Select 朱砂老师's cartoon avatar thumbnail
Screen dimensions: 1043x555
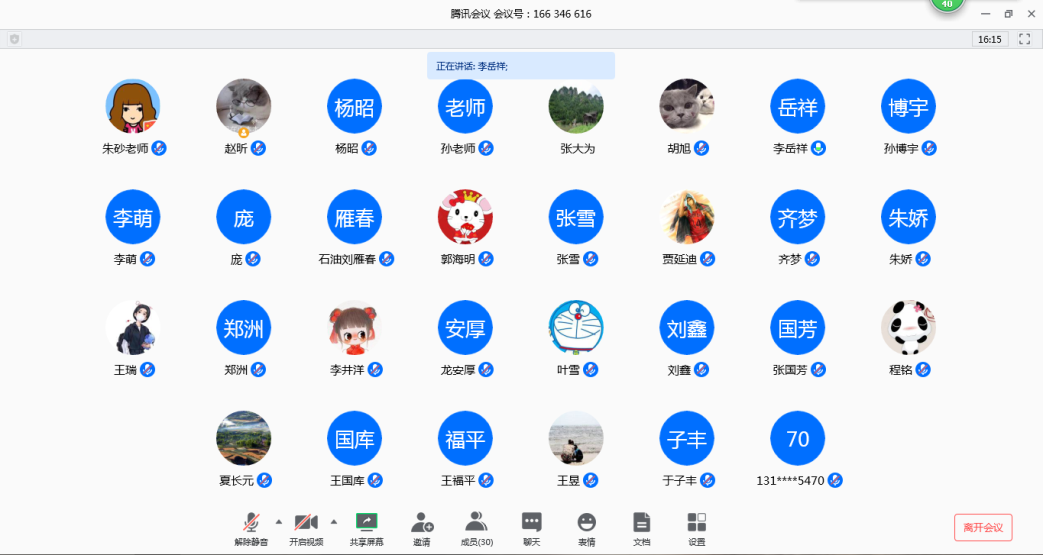[133, 106]
